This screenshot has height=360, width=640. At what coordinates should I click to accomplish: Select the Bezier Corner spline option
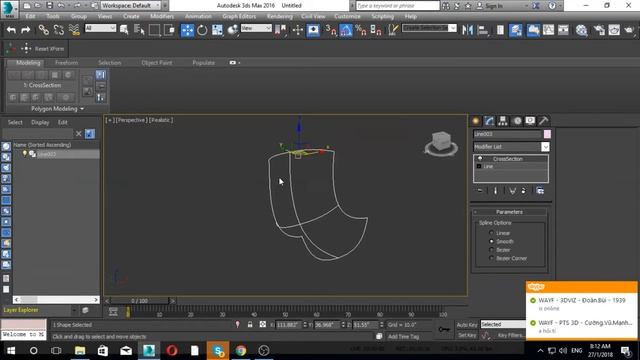(491, 258)
